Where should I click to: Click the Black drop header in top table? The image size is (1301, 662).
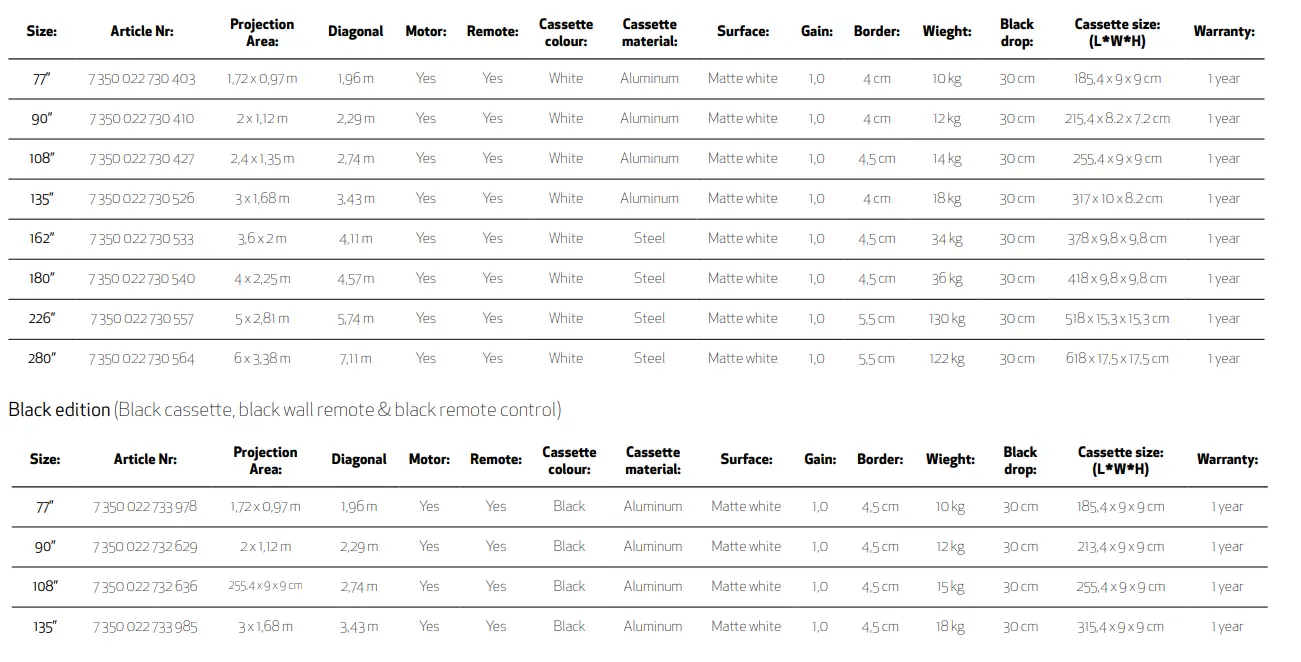(x=1017, y=32)
